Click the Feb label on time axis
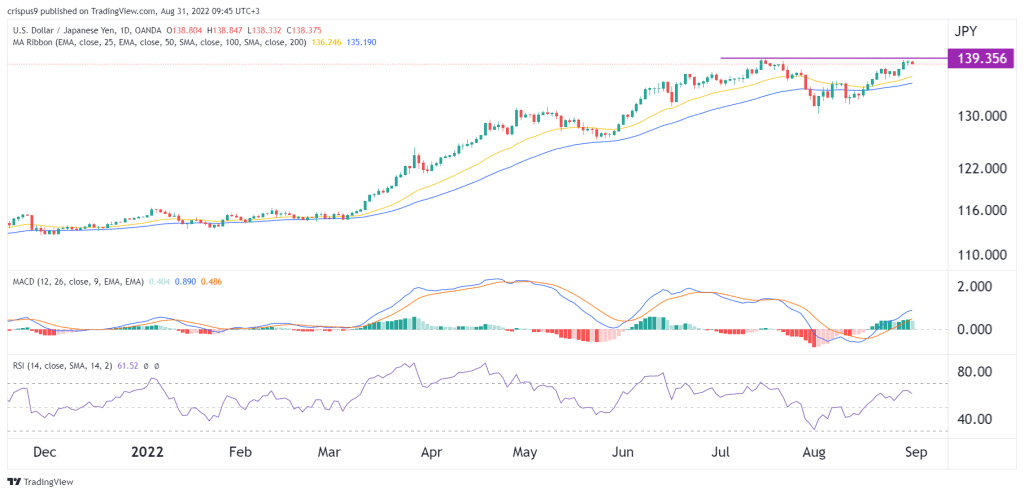The image size is (1024, 494). pos(240,452)
